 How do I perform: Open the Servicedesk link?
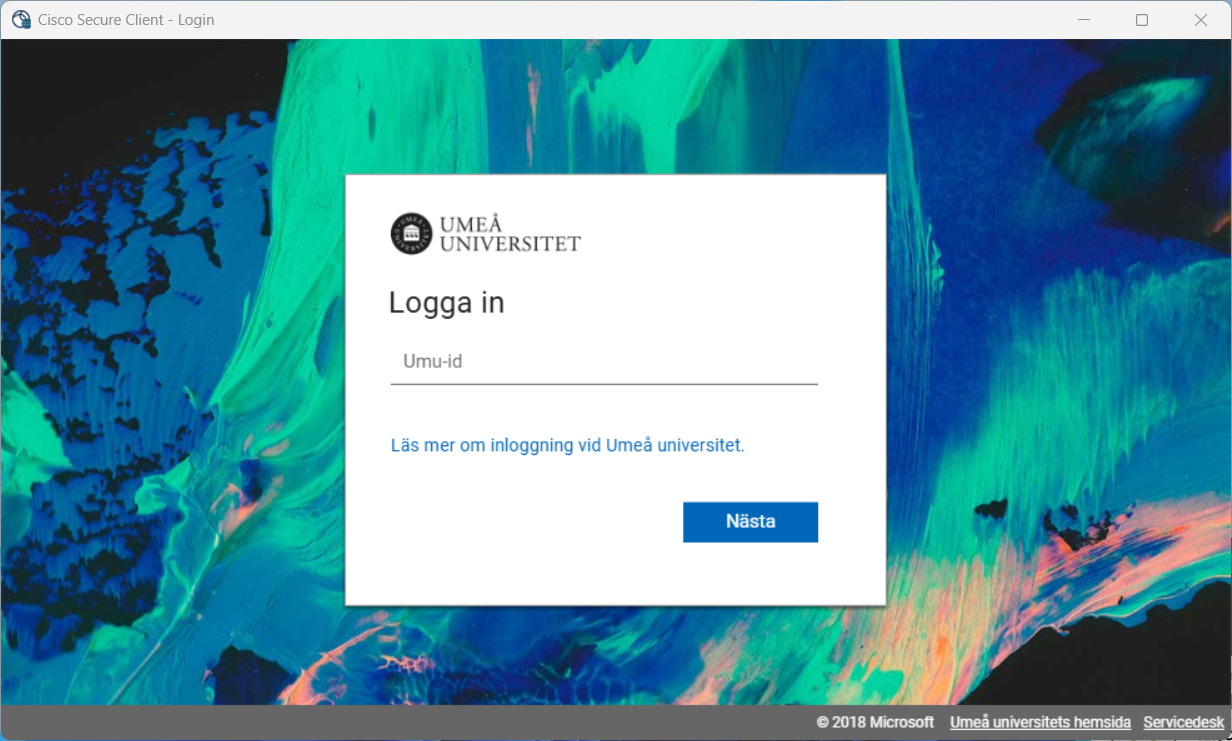1184,722
